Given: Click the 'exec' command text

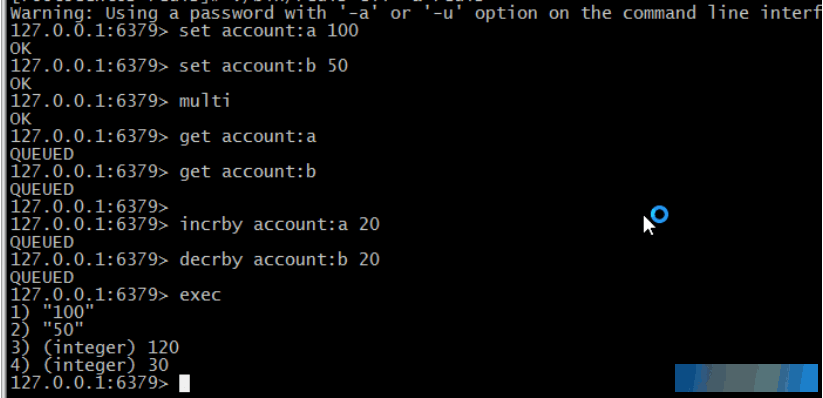Looking at the screenshot, I should pyautogui.click(x=200, y=295).
